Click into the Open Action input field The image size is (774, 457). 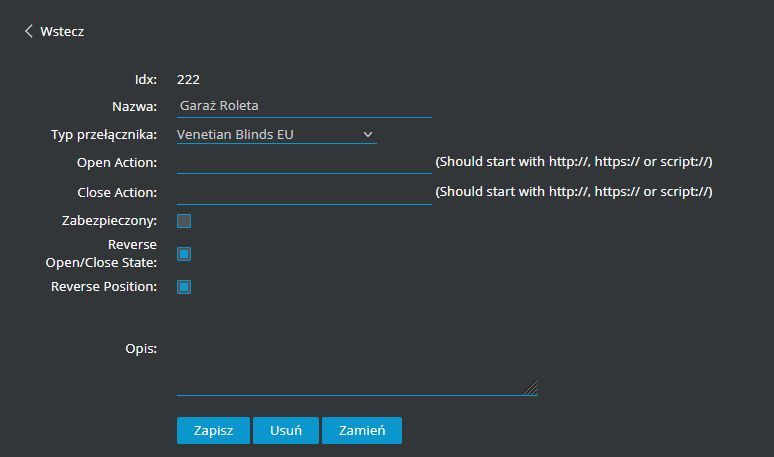point(304,162)
